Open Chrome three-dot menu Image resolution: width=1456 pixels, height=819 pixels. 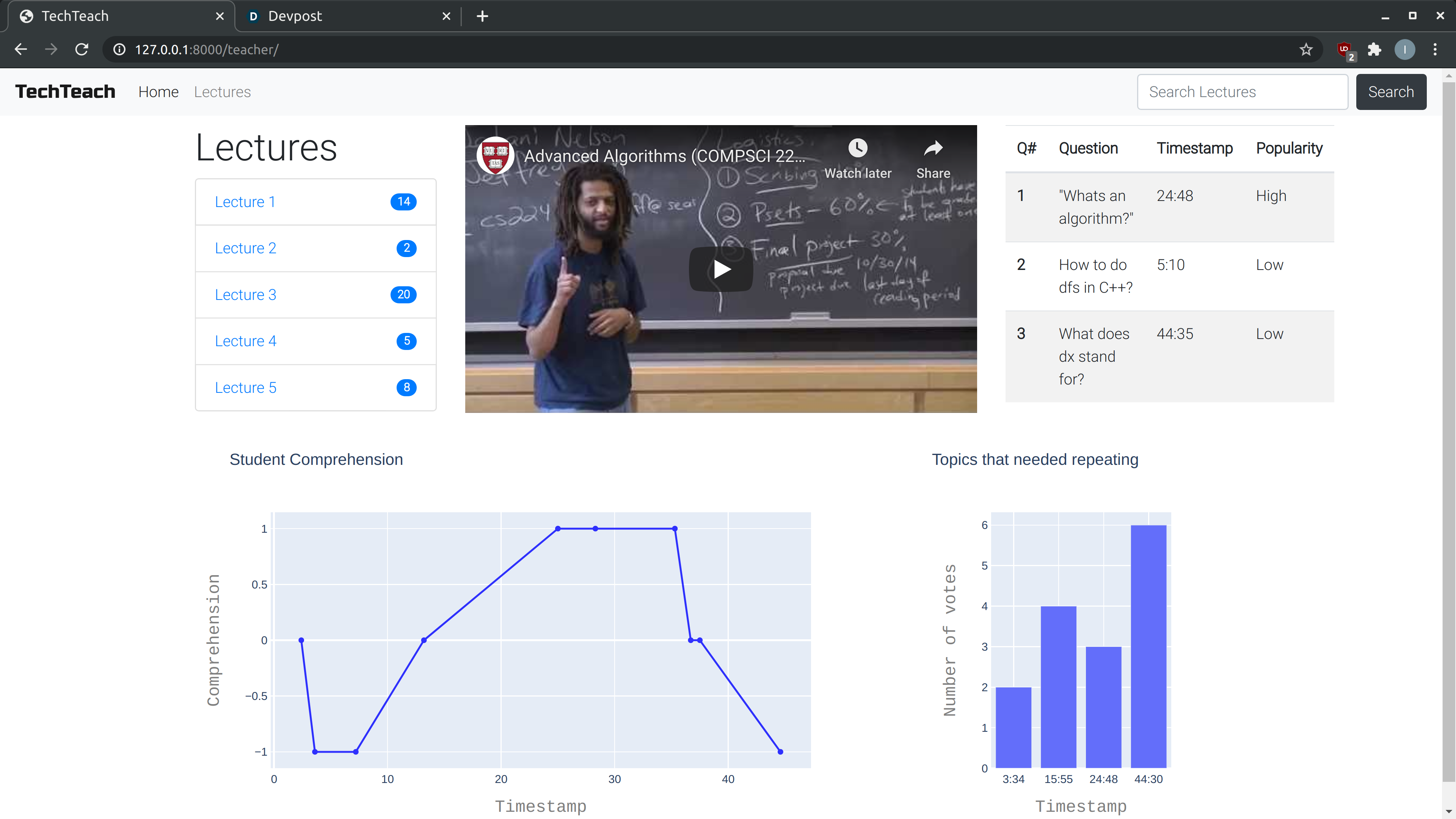[1434, 50]
